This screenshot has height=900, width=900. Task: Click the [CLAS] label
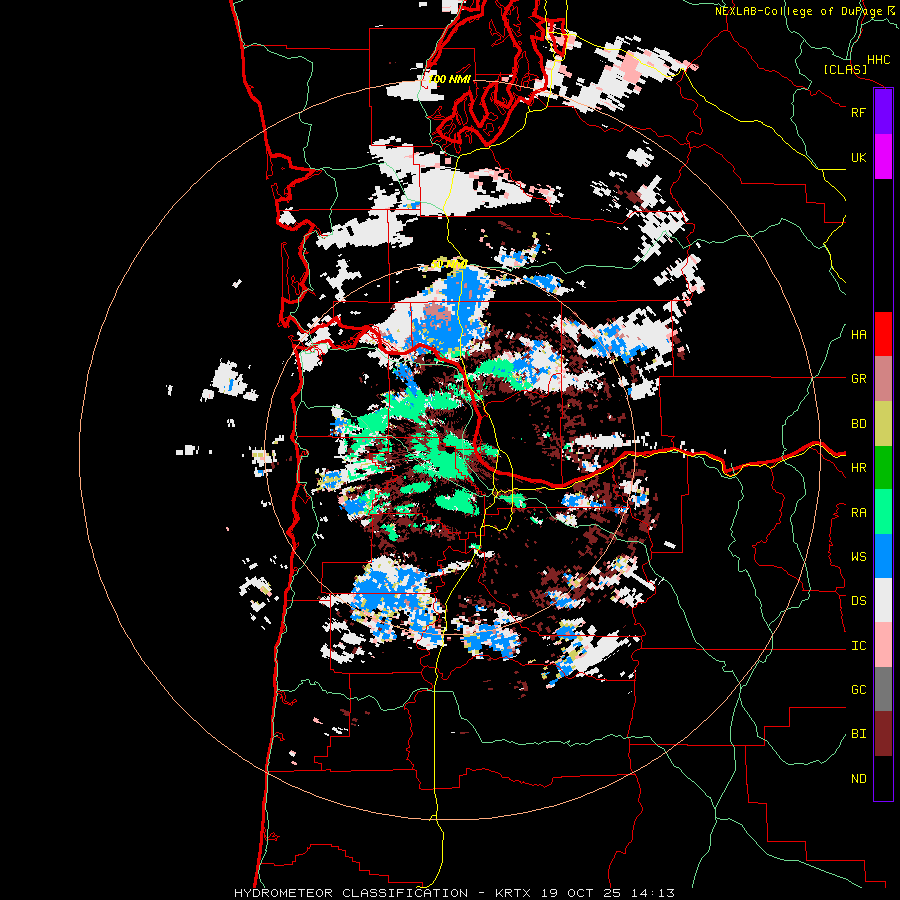pyautogui.click(x=845, y=69)
